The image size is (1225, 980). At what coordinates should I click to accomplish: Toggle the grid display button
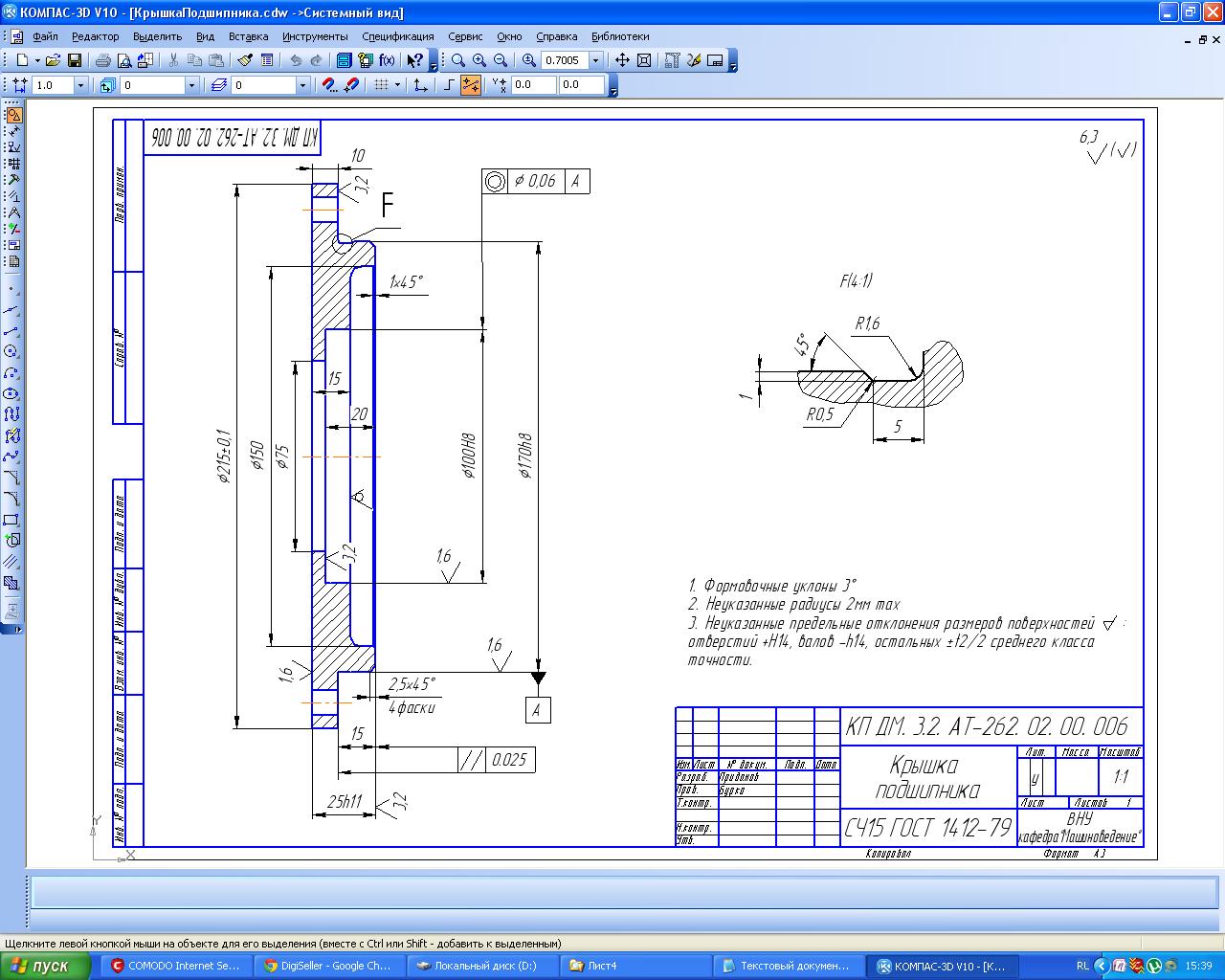click(x=381, y=85)
